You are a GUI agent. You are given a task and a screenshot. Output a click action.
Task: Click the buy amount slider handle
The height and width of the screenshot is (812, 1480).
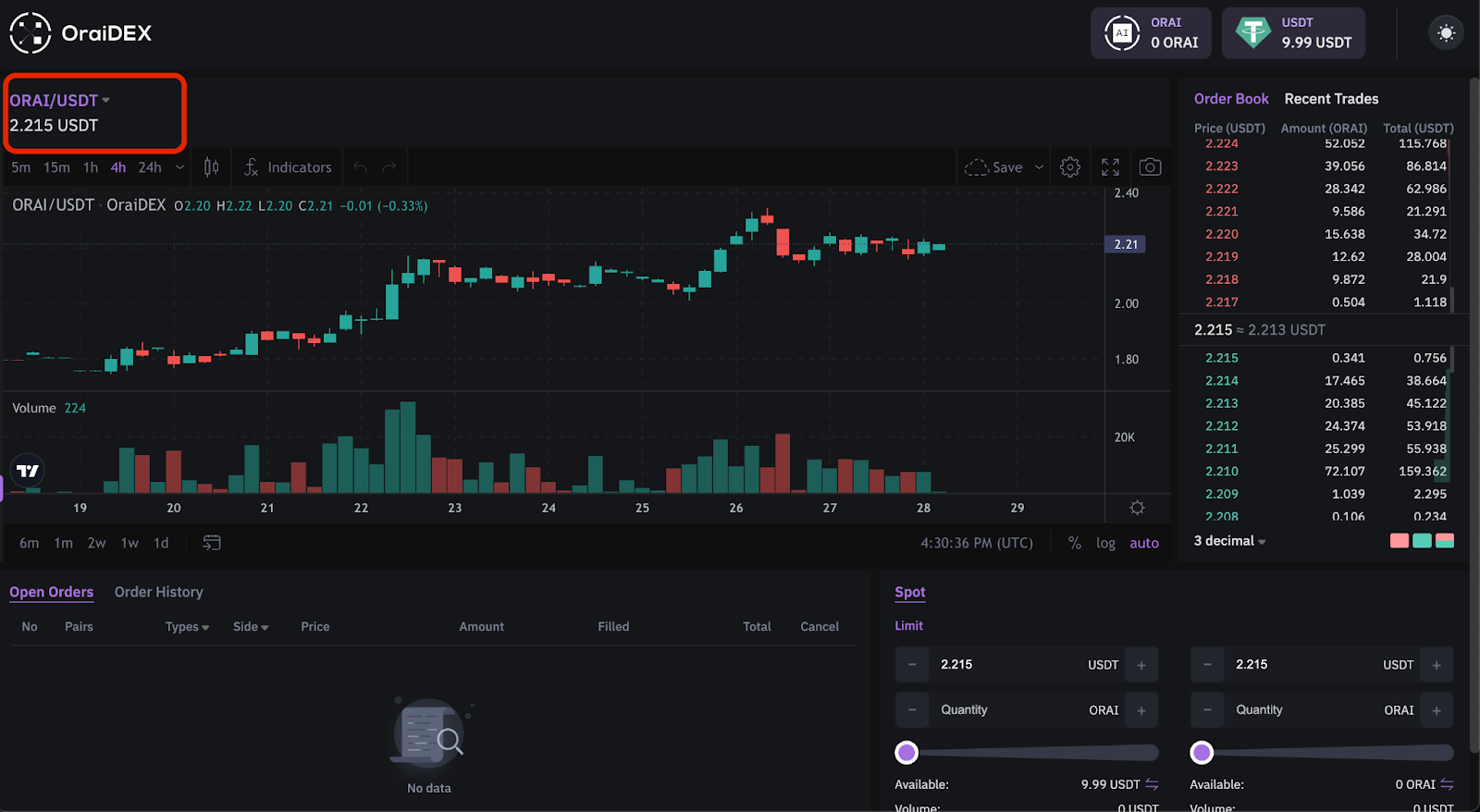906,753
